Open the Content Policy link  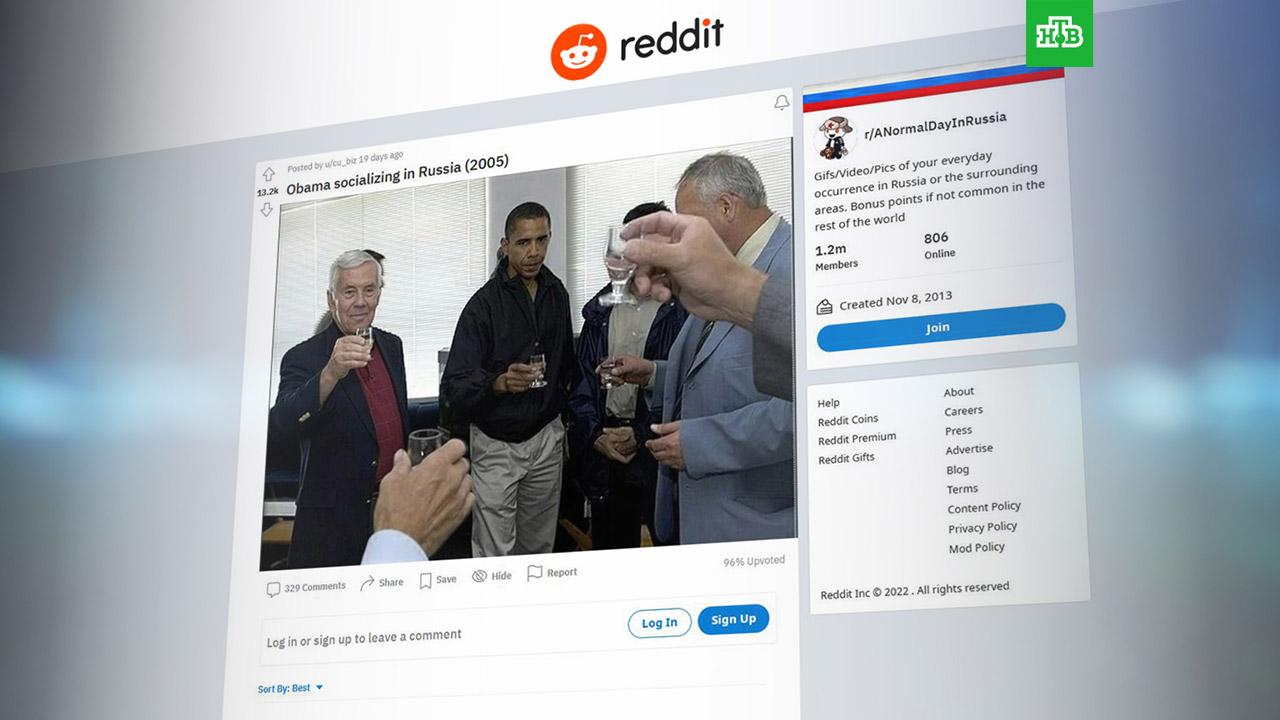coord(984,507)
